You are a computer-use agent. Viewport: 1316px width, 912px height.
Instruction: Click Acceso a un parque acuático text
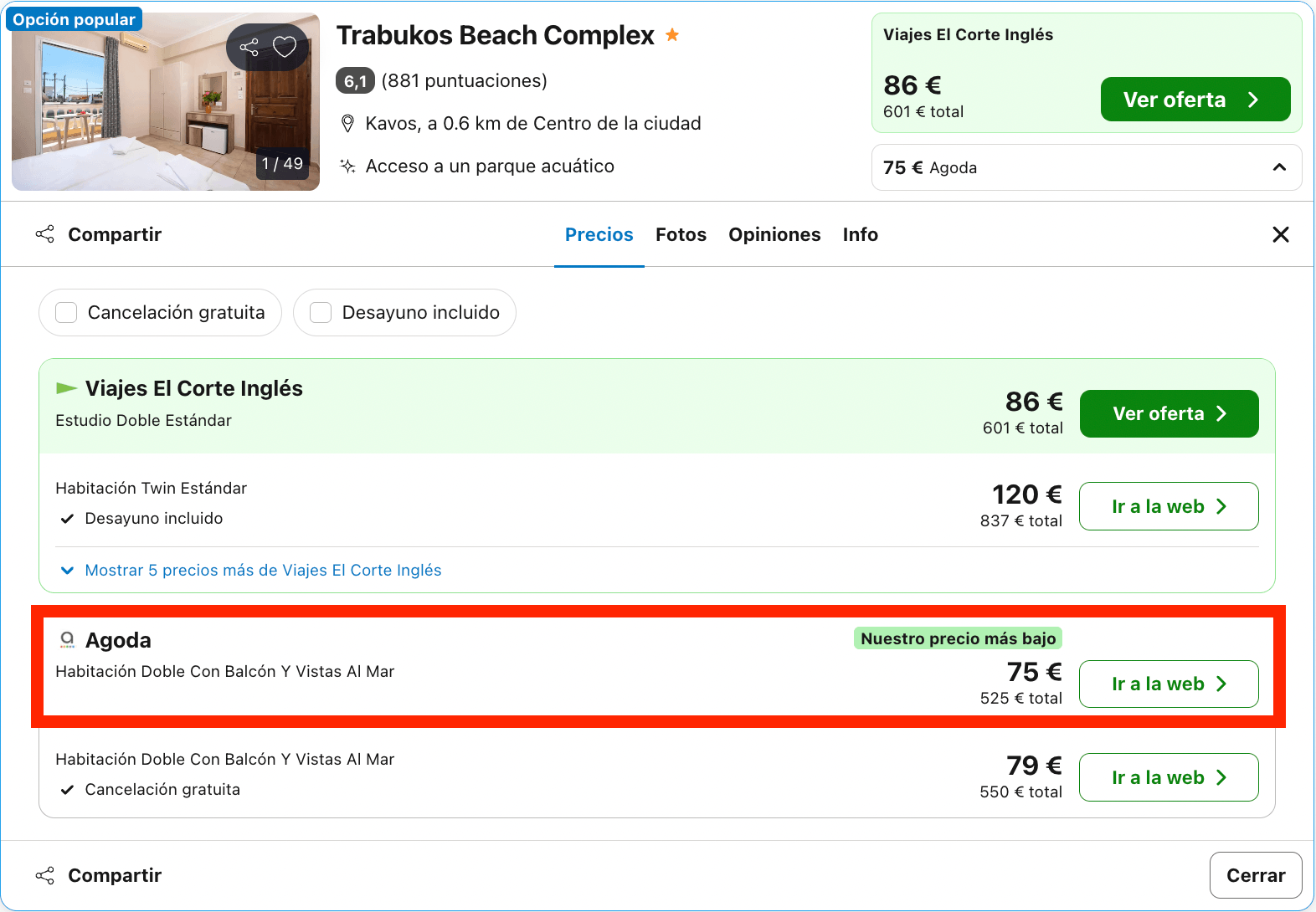point(490,166)
